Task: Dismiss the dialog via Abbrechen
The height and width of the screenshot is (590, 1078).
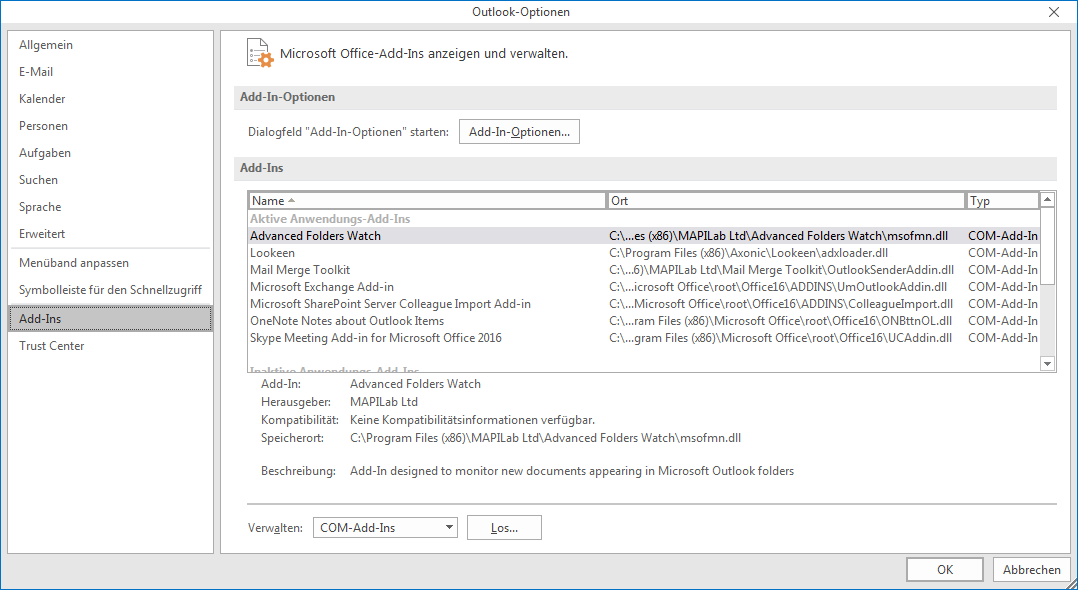Action: 1032,569
